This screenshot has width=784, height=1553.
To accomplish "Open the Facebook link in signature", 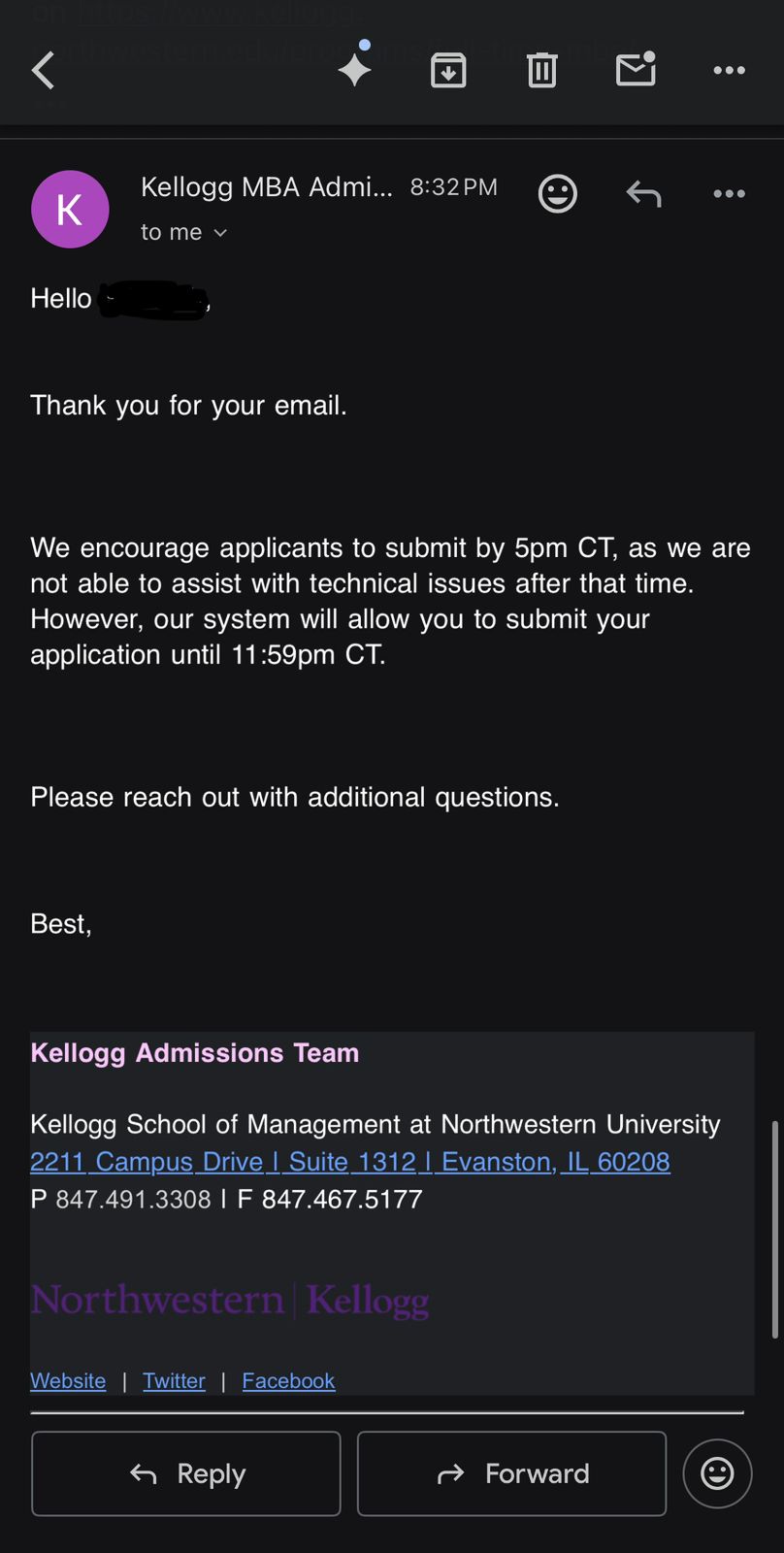I will click(288, 1380).
